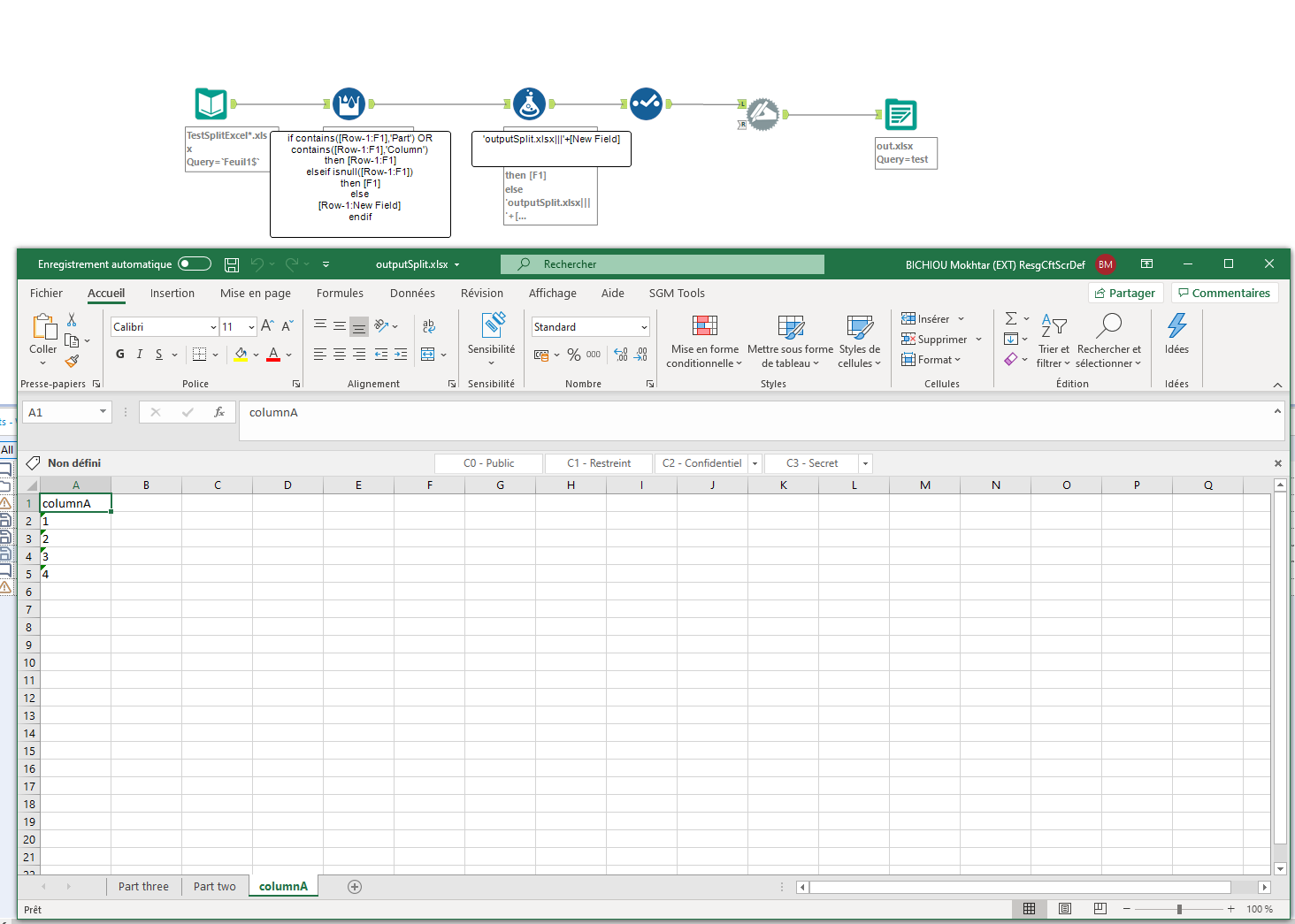Click the Output Data tool node
Viewport: 1295px width, 924px height.
coord(900,115)
